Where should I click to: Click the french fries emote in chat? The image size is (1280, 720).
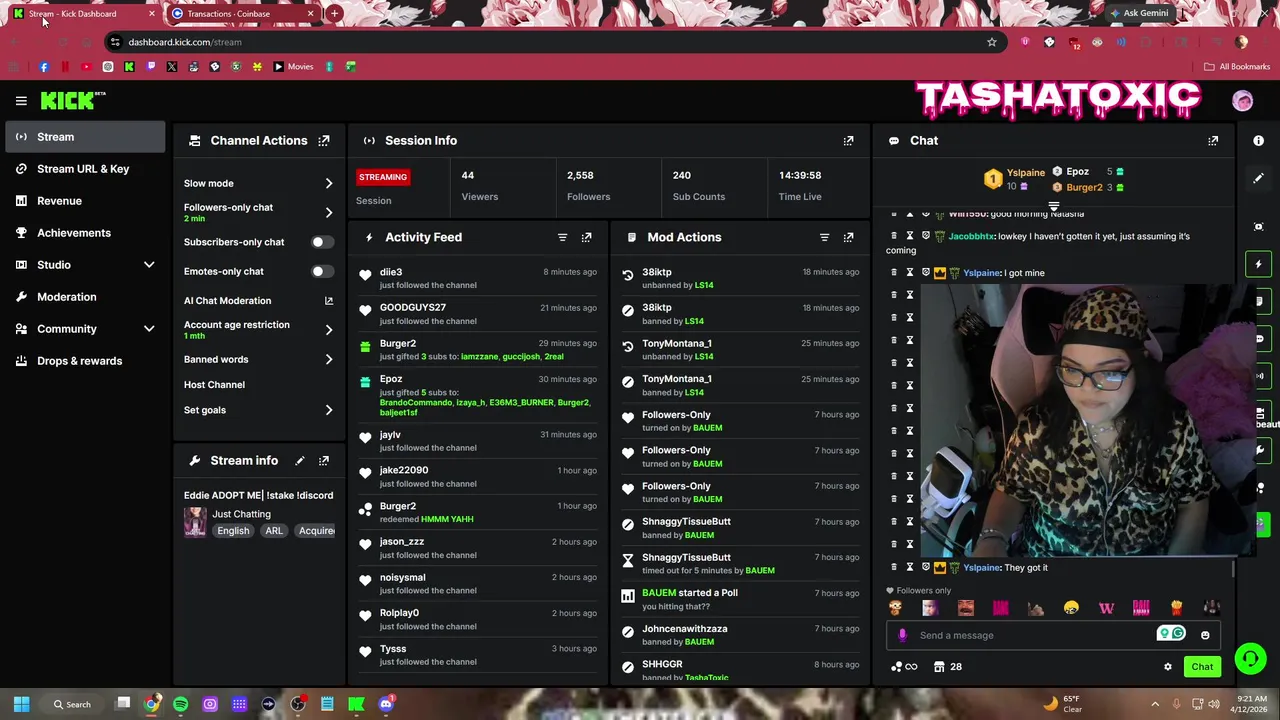pyautogui.click(x=1176, y=607)
